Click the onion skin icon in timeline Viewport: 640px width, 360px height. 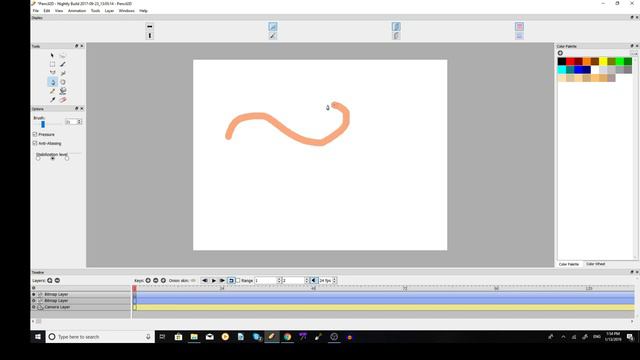[x=193, y=280]
